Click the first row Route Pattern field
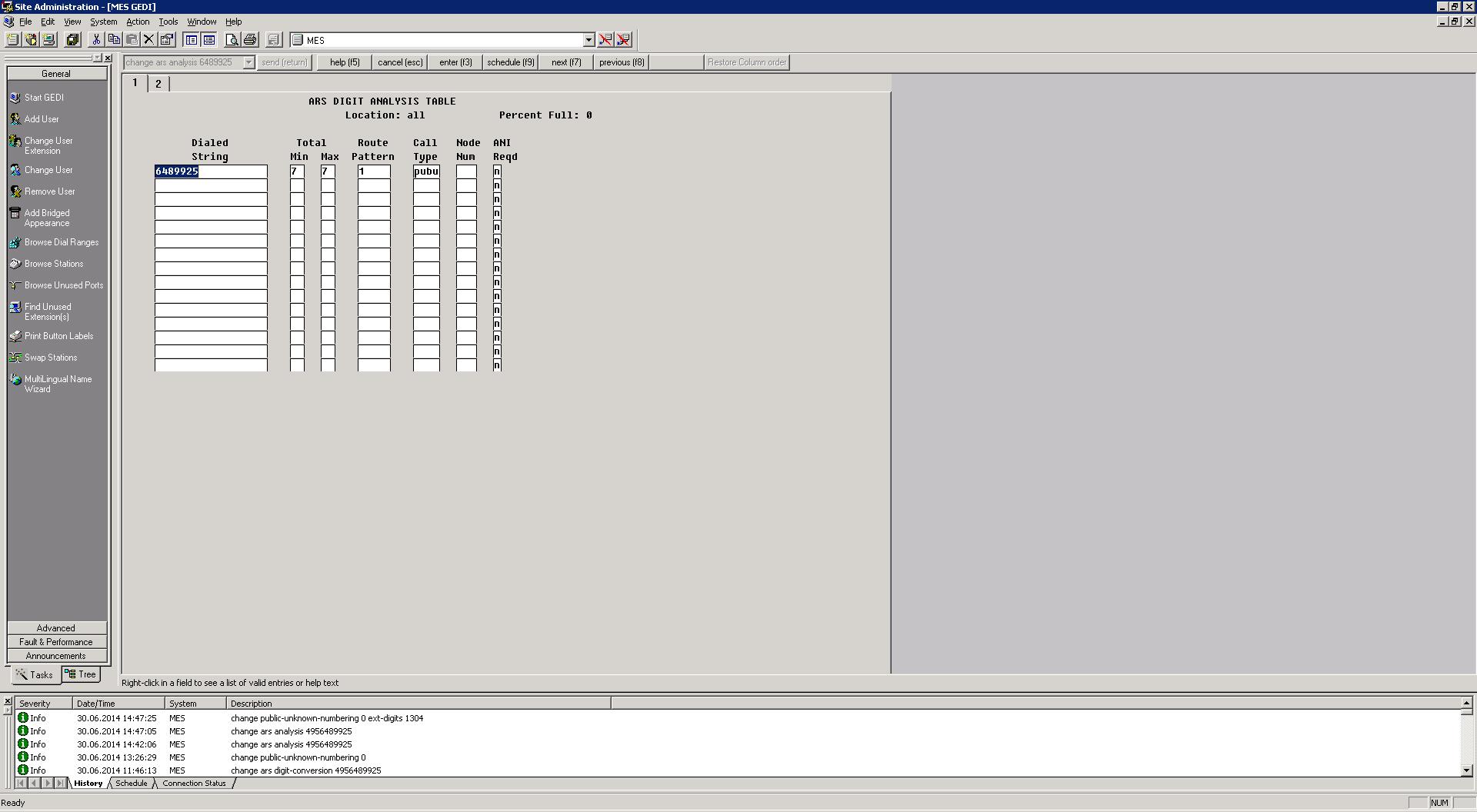This screenshot has width=1477, height=812. click(x=374, y=171)
